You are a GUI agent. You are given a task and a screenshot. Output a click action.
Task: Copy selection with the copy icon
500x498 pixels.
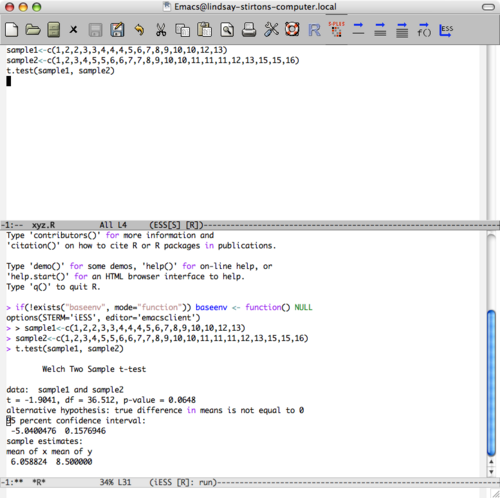(182, 30)
